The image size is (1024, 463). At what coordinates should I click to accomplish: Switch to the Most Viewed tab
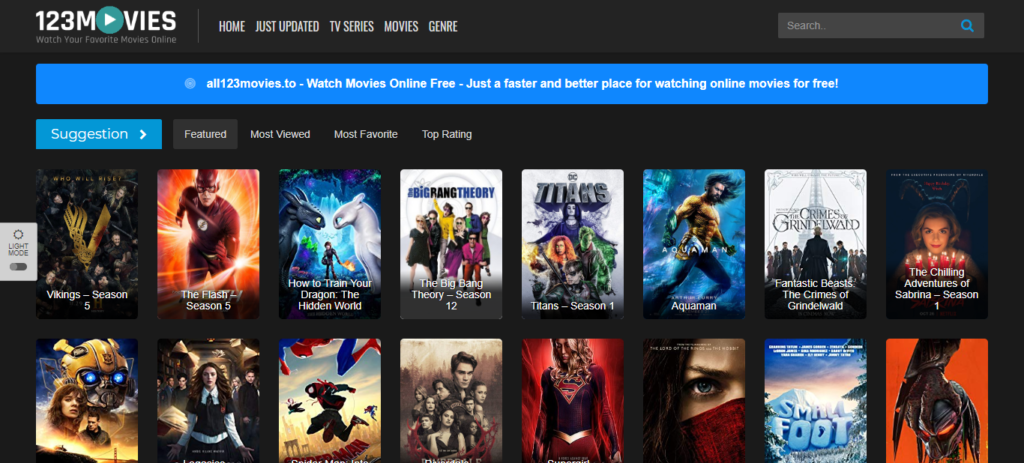[280, 134]
